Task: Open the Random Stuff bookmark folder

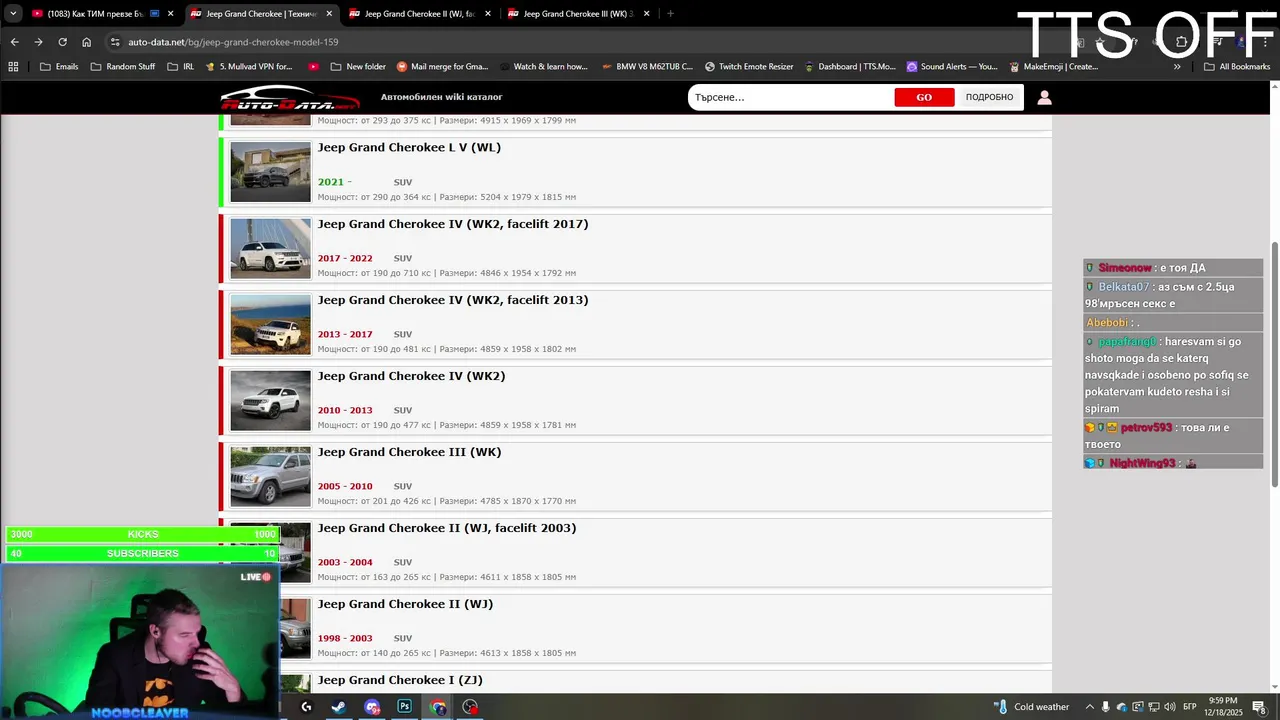Action: point(123,67)
